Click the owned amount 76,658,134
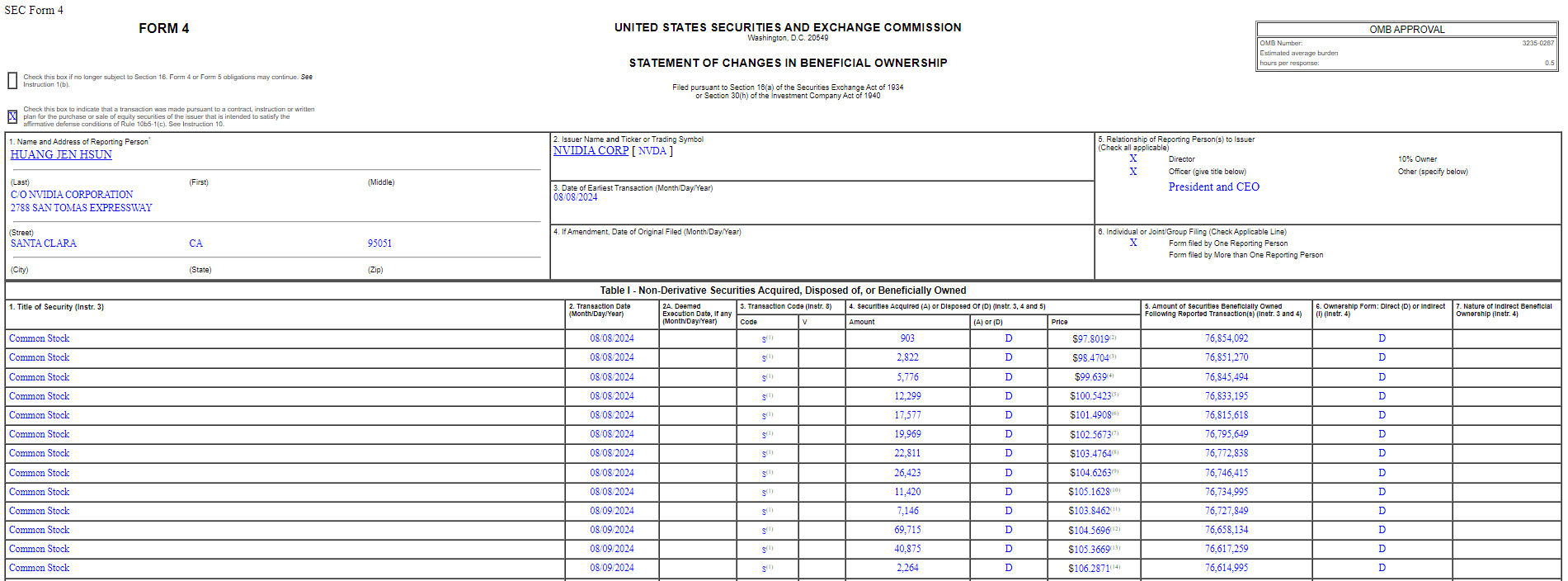 pos(1227,530)
